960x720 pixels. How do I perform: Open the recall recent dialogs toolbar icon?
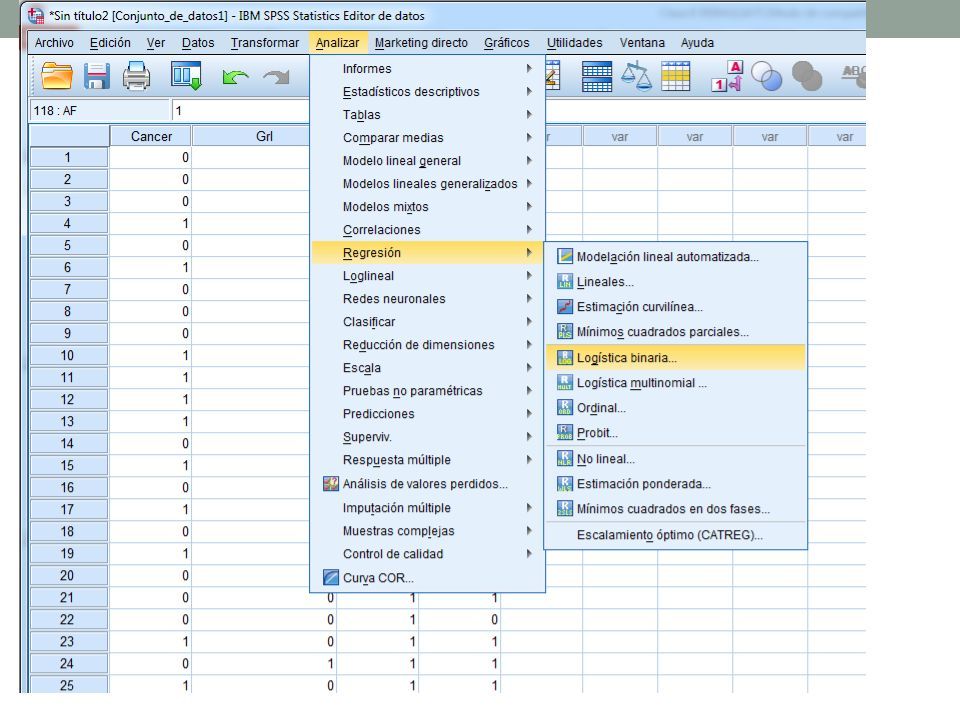pyautogui.click(x=186, y=76)
